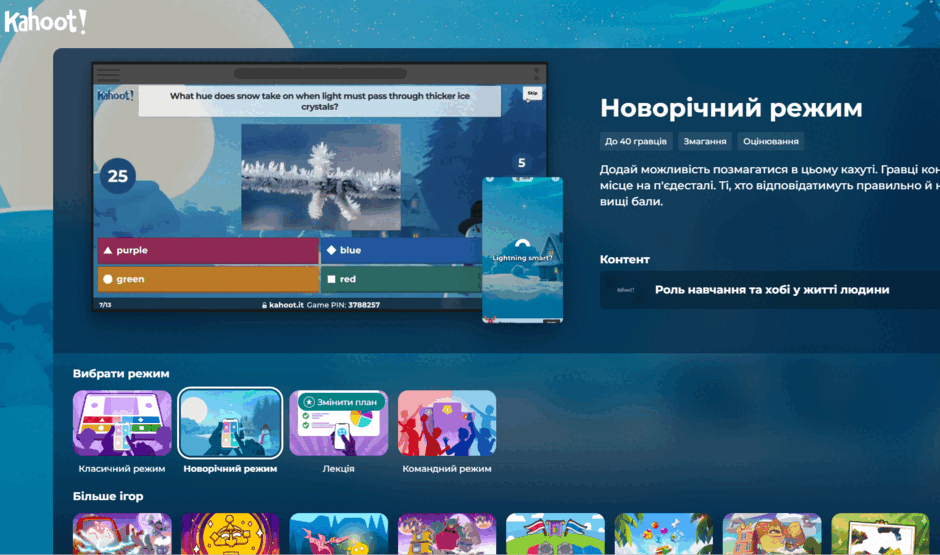Select Лекція mode thumbnail
This screenshot has width=940, height=555.
[x=339, y=423]
